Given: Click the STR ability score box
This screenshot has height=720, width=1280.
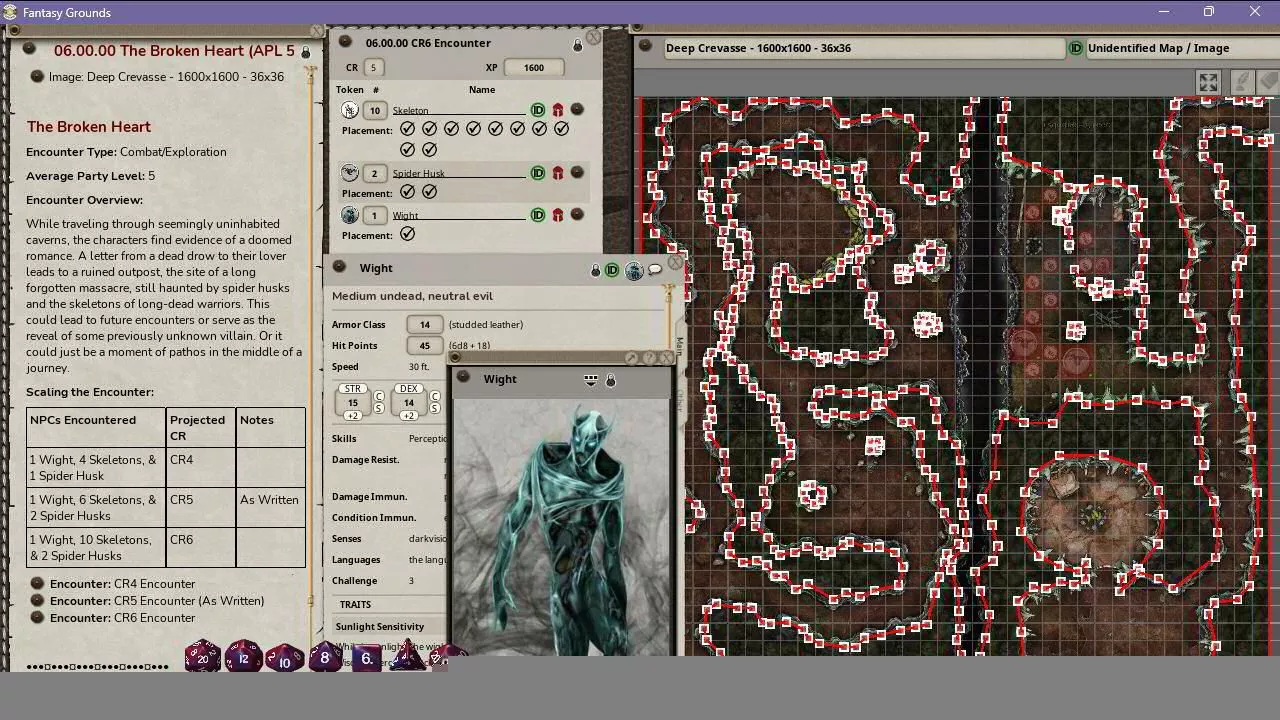Looking at the screenshot, I should (x=353, y=403).
